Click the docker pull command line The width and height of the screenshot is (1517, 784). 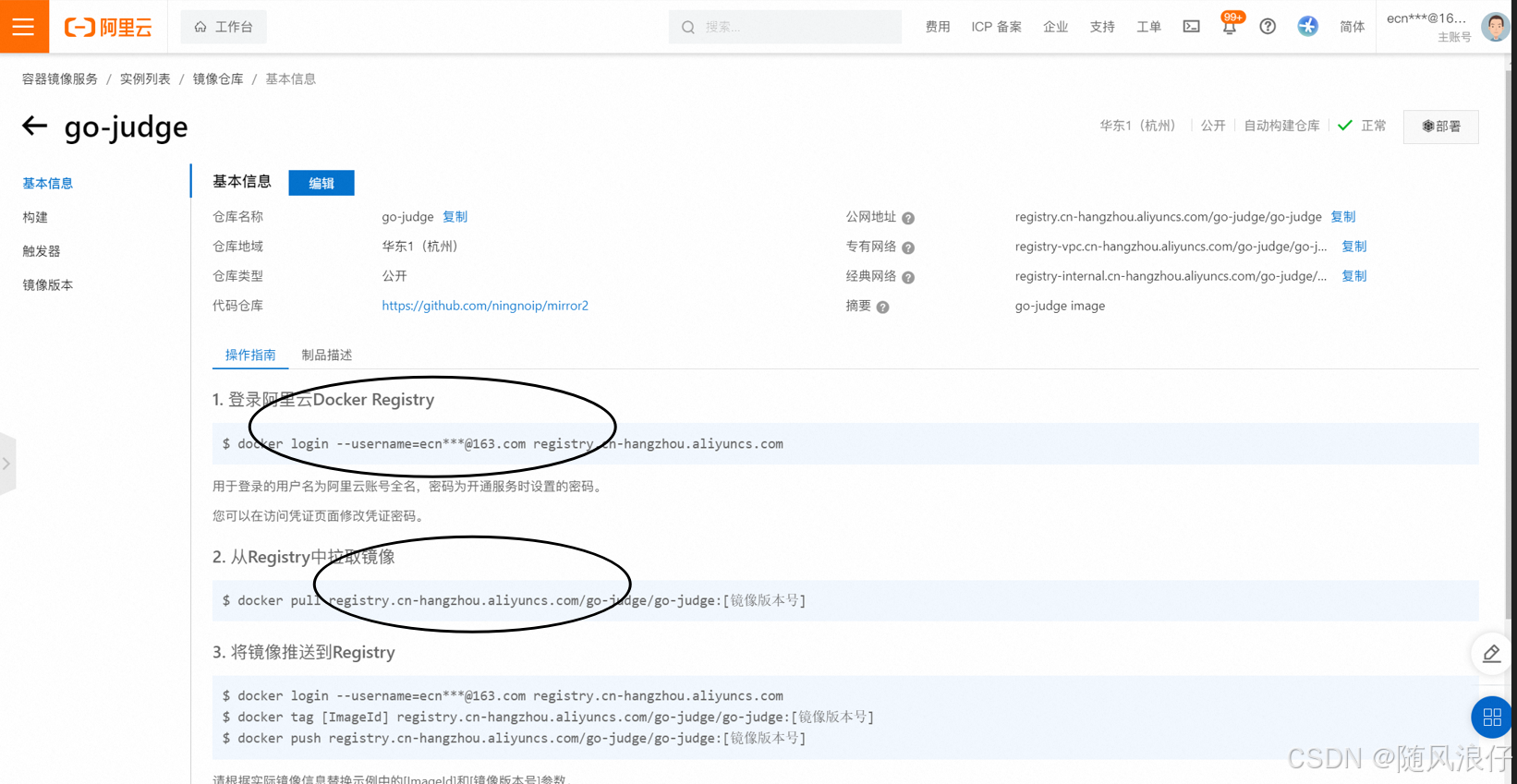click(515, 600)
